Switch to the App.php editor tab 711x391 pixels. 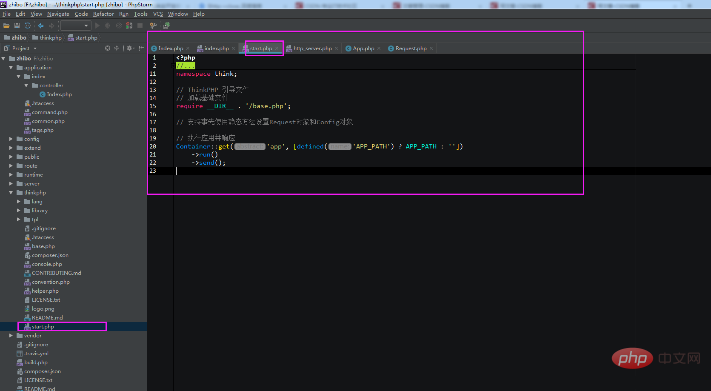point(363,48)
